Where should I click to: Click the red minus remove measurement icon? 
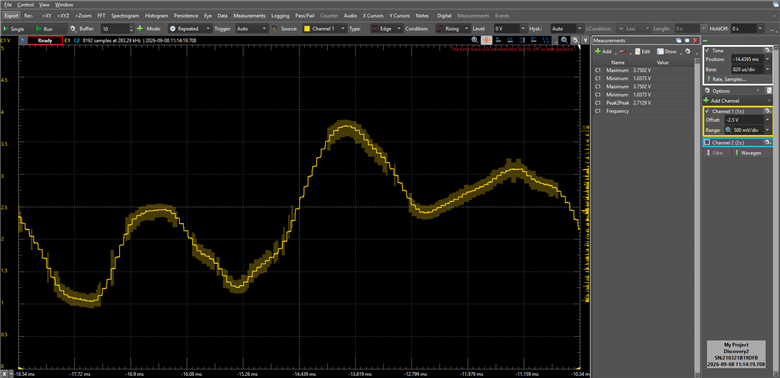click(622, 51)
